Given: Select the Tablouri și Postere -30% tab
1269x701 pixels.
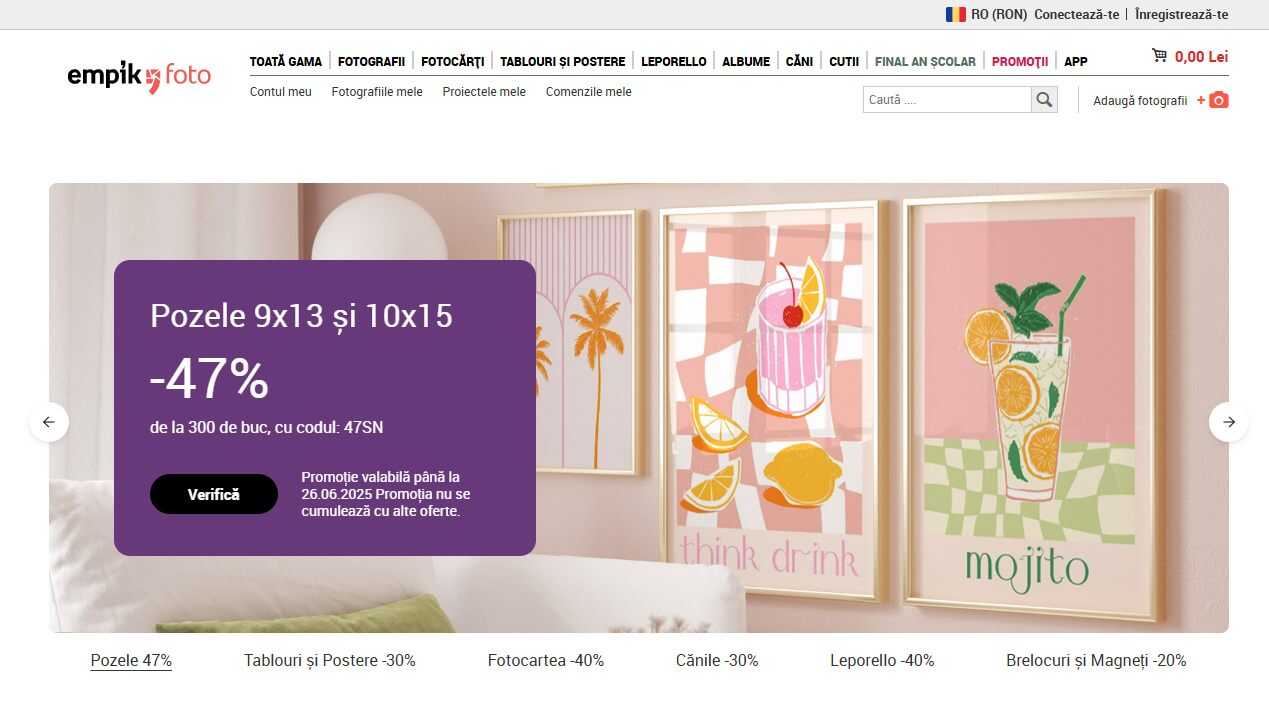Looking at the screenshot, I should point(330,660).
